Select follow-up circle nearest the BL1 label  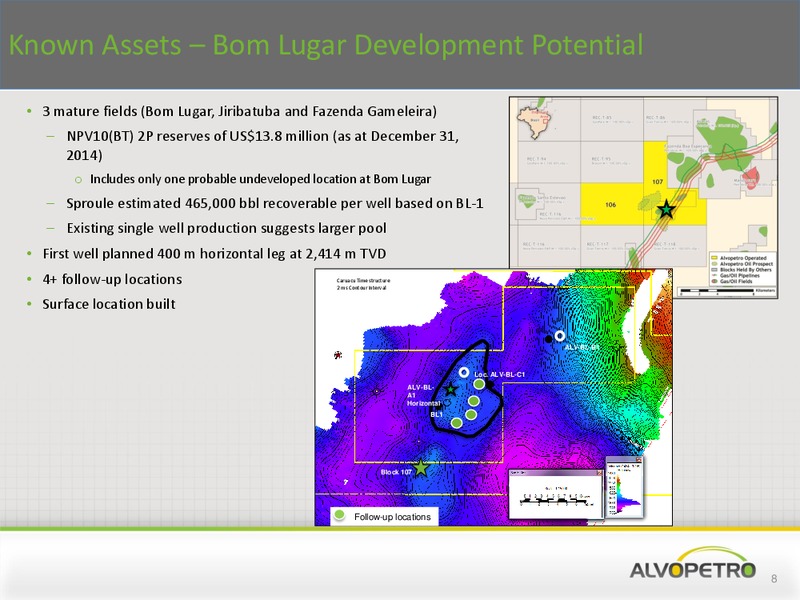[x=457, y=423]
